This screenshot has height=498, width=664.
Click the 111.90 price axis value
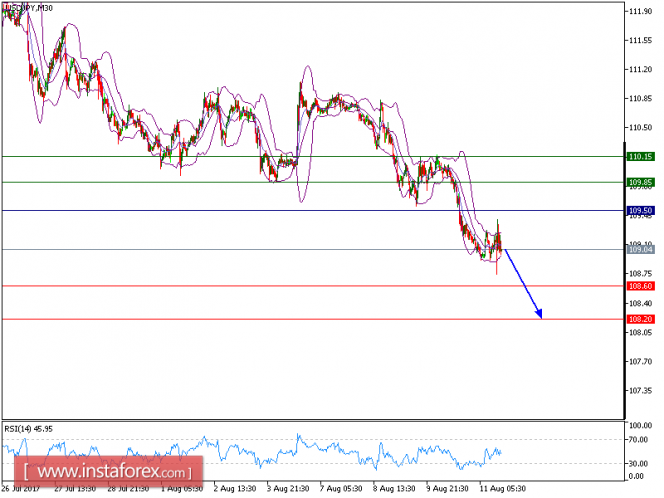(640, 11)
